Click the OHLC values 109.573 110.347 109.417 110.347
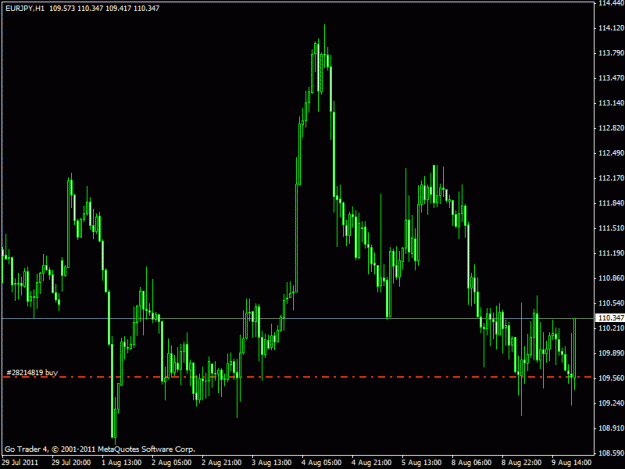Image resolution: width=625 pixels, height=469 pixels. 104,8
